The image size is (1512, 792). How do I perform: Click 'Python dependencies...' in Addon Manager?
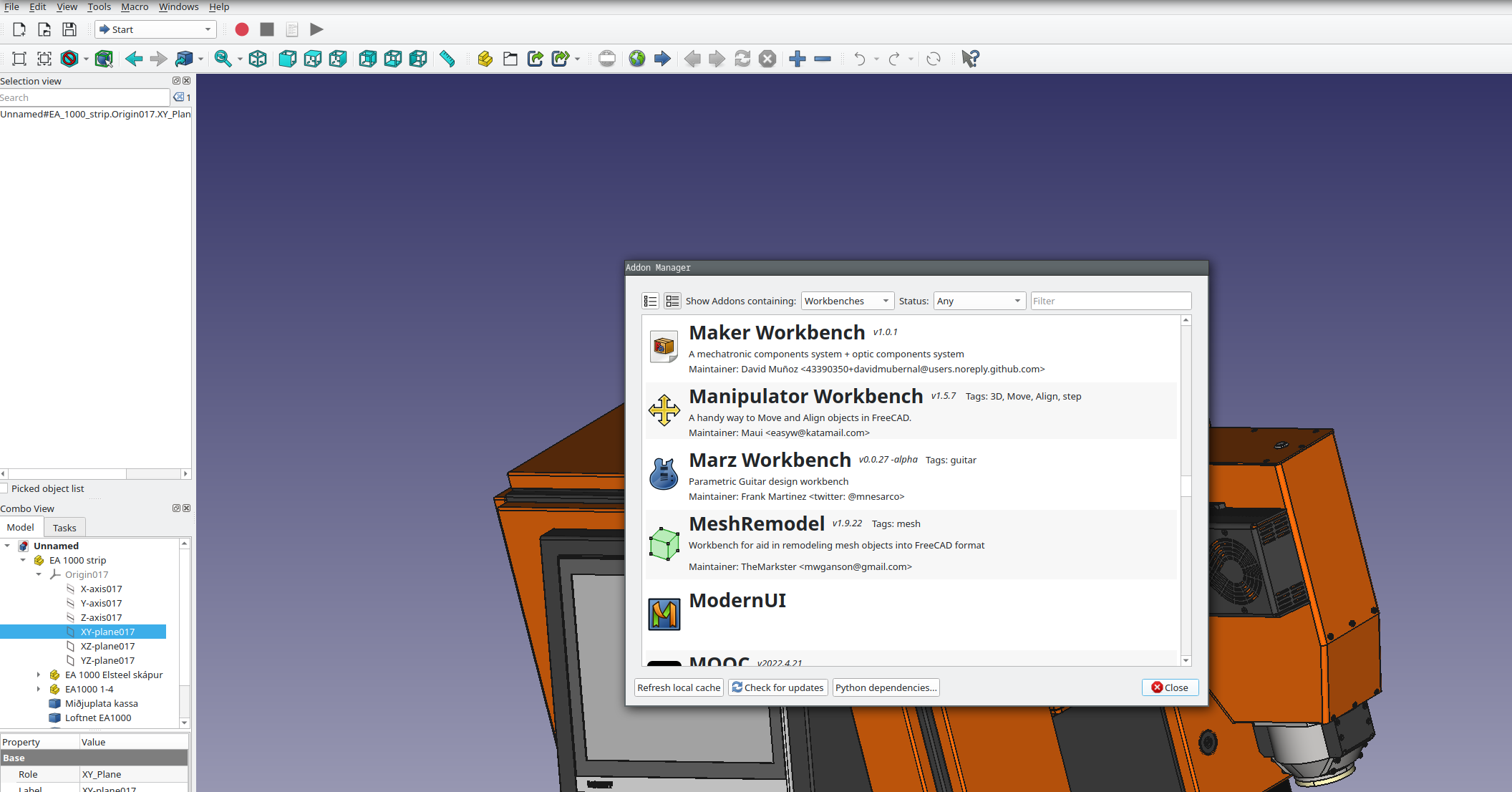[886, 687]
